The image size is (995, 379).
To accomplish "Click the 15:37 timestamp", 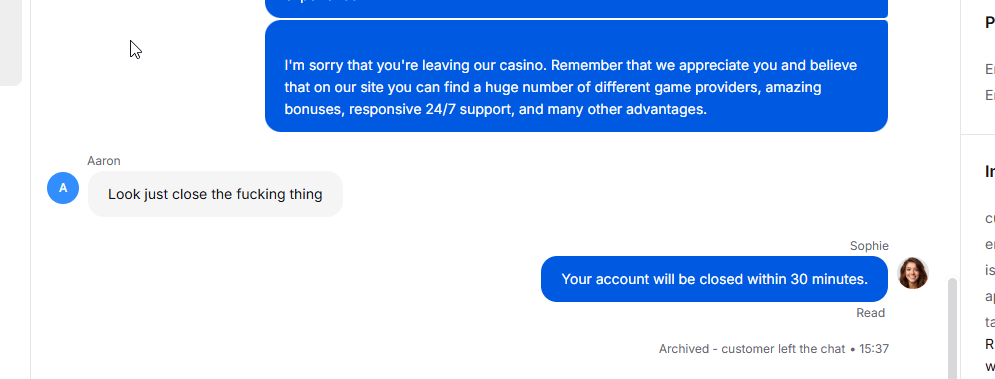I will 874,349.
